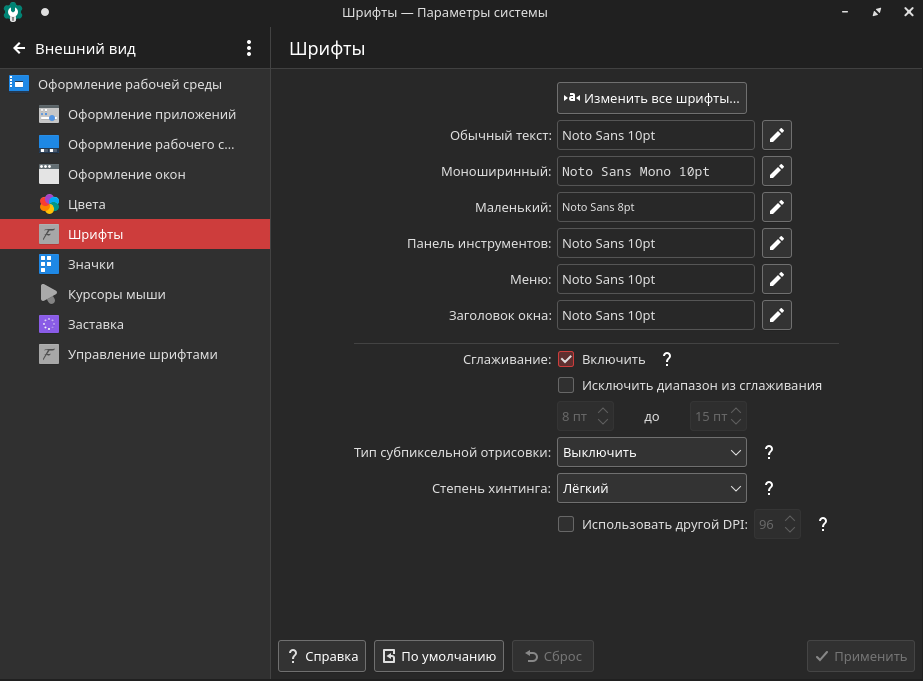Open the Справка help button
The width and height of the screenshot is (923, 681).
pos(322,657)
